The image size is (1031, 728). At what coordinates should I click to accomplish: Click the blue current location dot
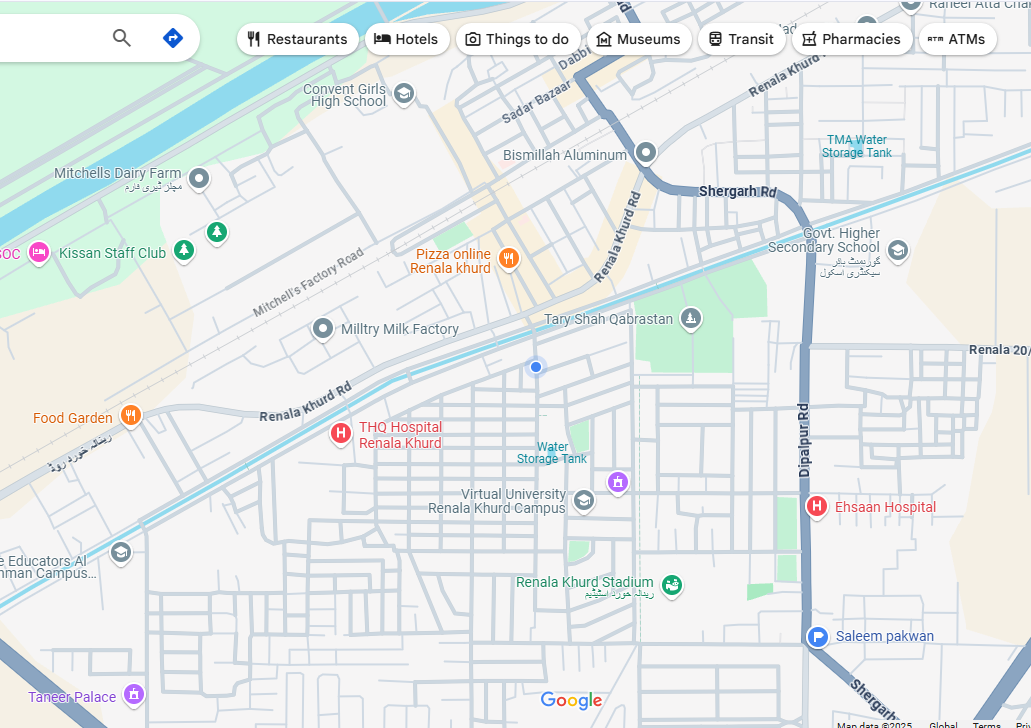(536, 367)
